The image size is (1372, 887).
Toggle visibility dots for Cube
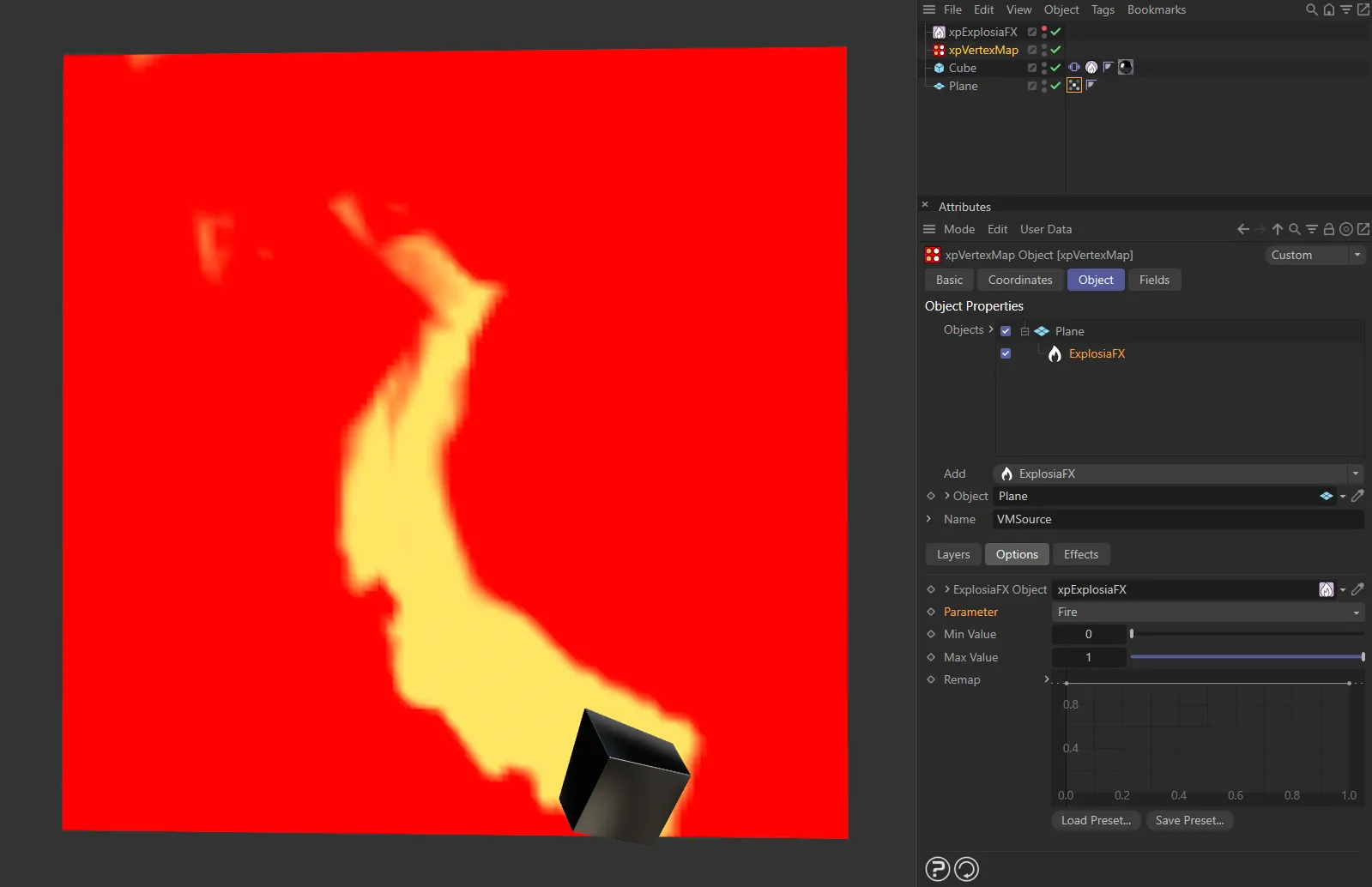1044,68
